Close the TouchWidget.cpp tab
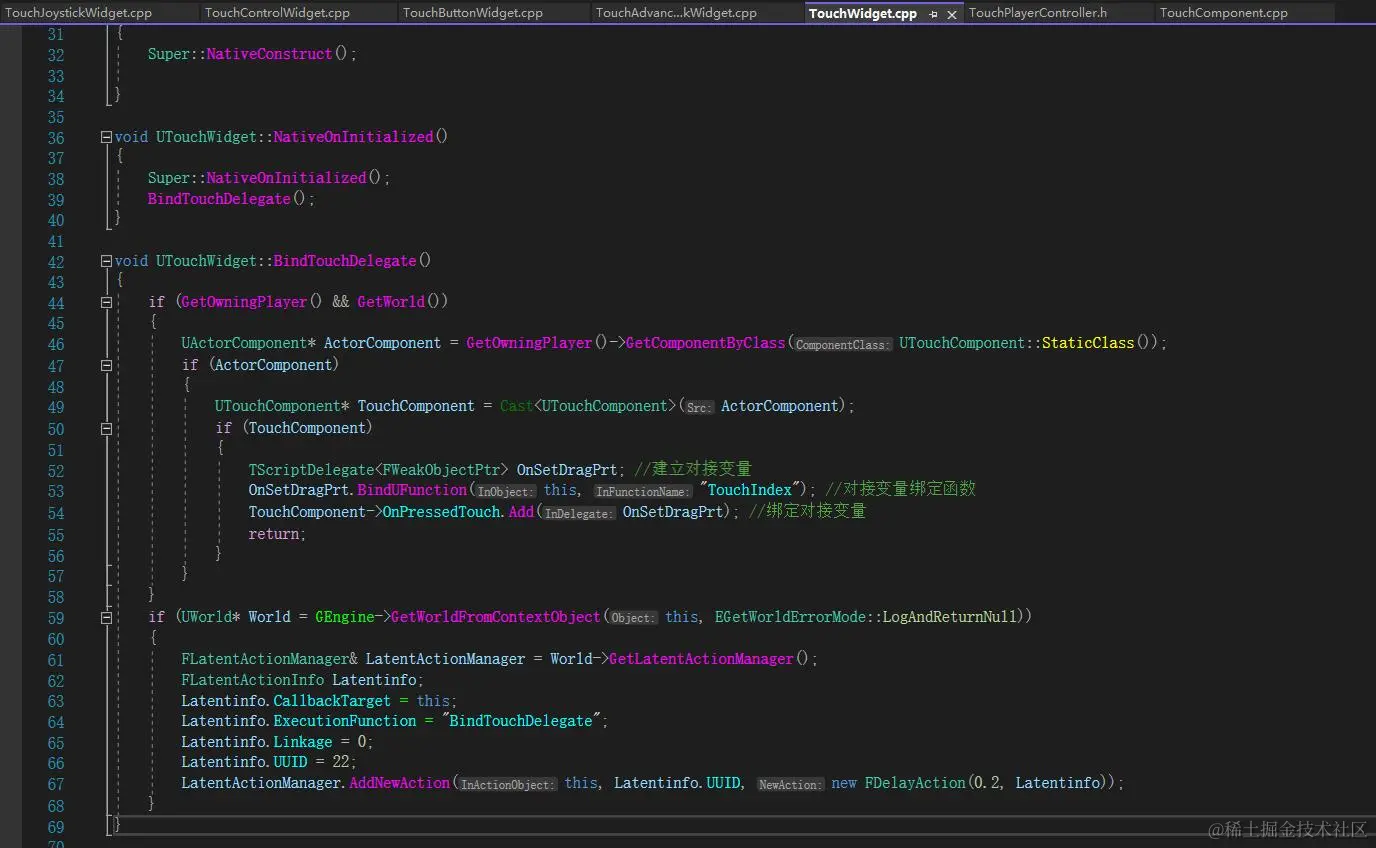1376x848 pixels. (x=952, y=14)
